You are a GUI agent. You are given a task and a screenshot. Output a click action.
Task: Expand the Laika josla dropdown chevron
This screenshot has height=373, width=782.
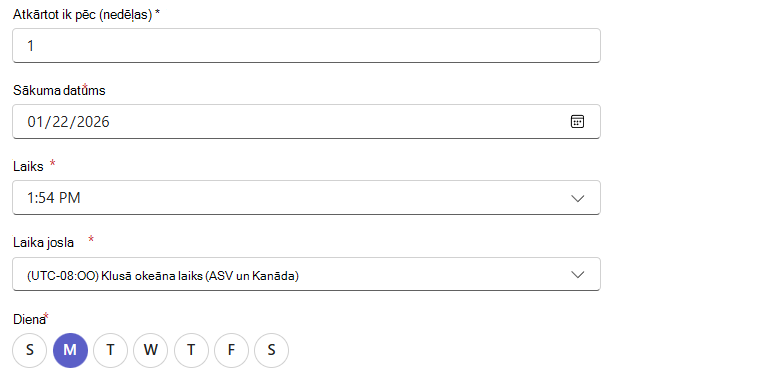coord(578,275)
